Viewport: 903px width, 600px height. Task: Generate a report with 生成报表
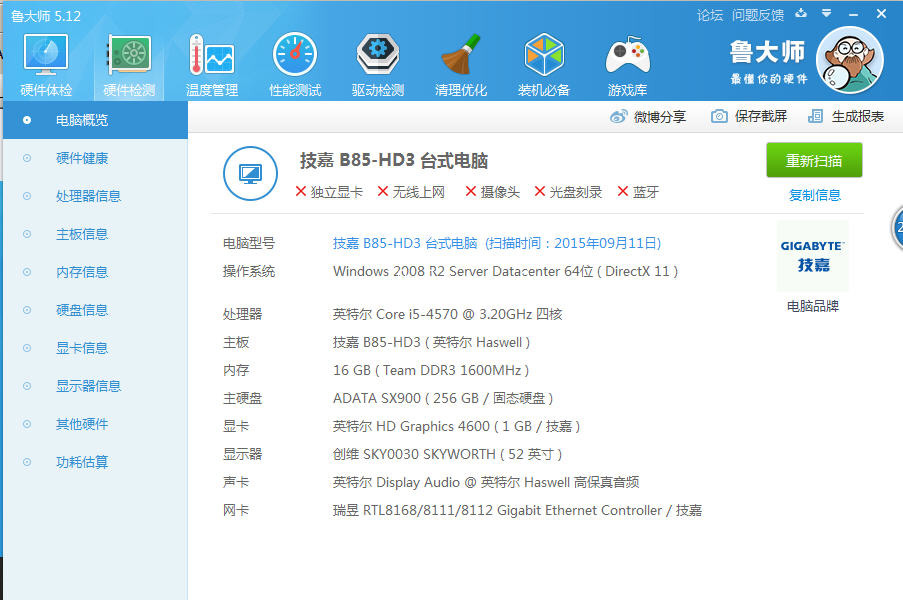(x=846, y=116)
